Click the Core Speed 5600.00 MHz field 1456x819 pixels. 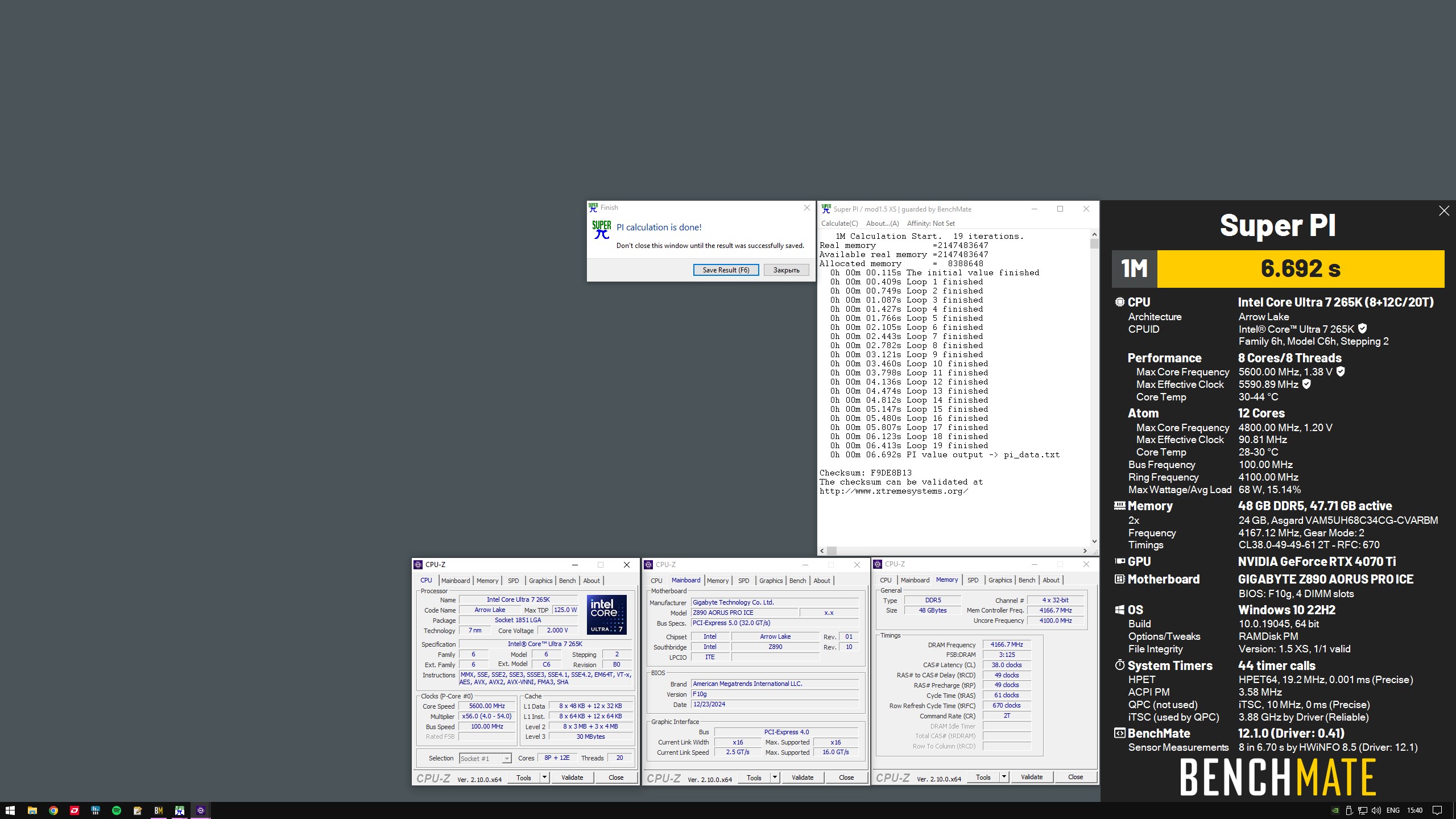tap(487, 706)
